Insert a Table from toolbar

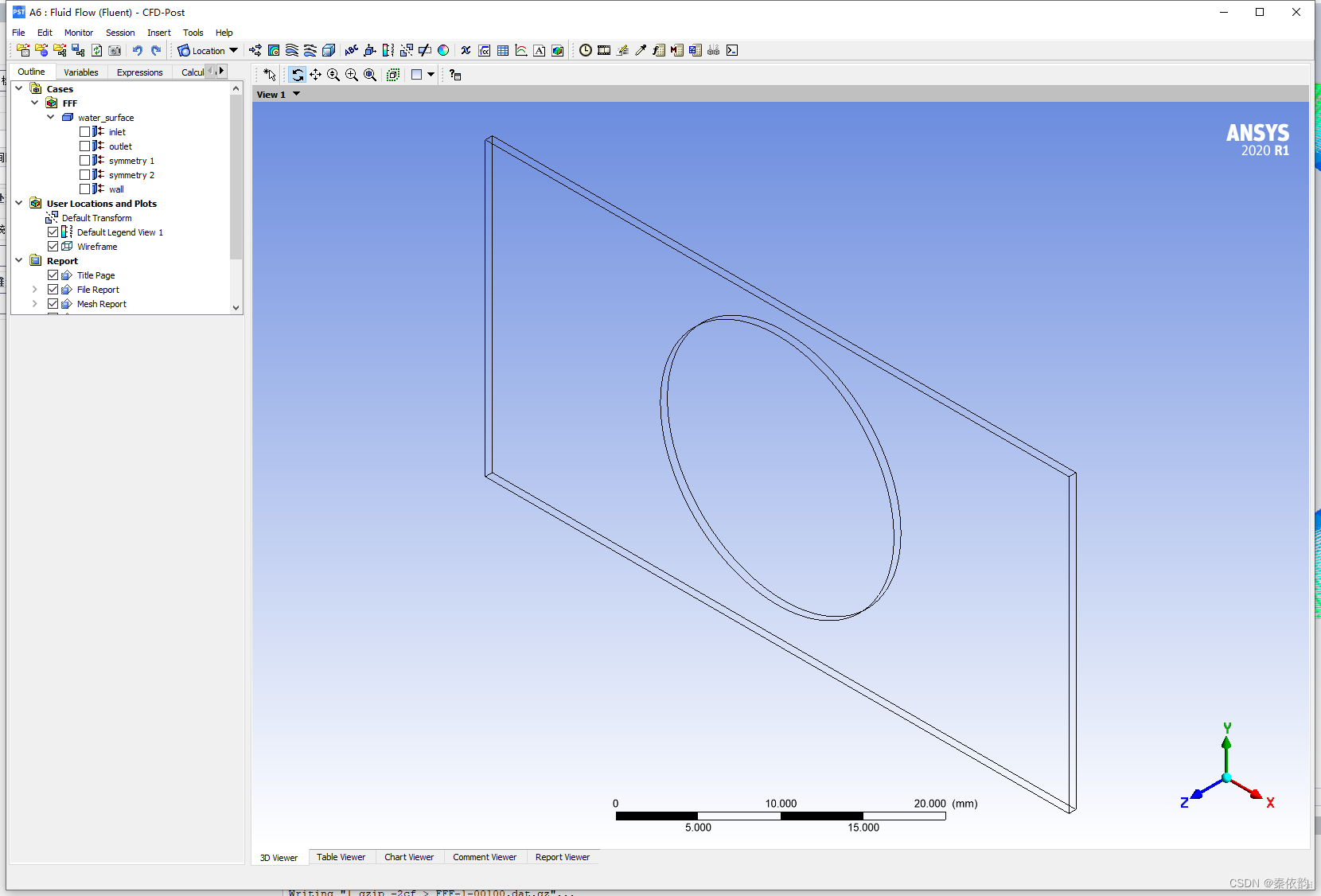coord(502,50)
